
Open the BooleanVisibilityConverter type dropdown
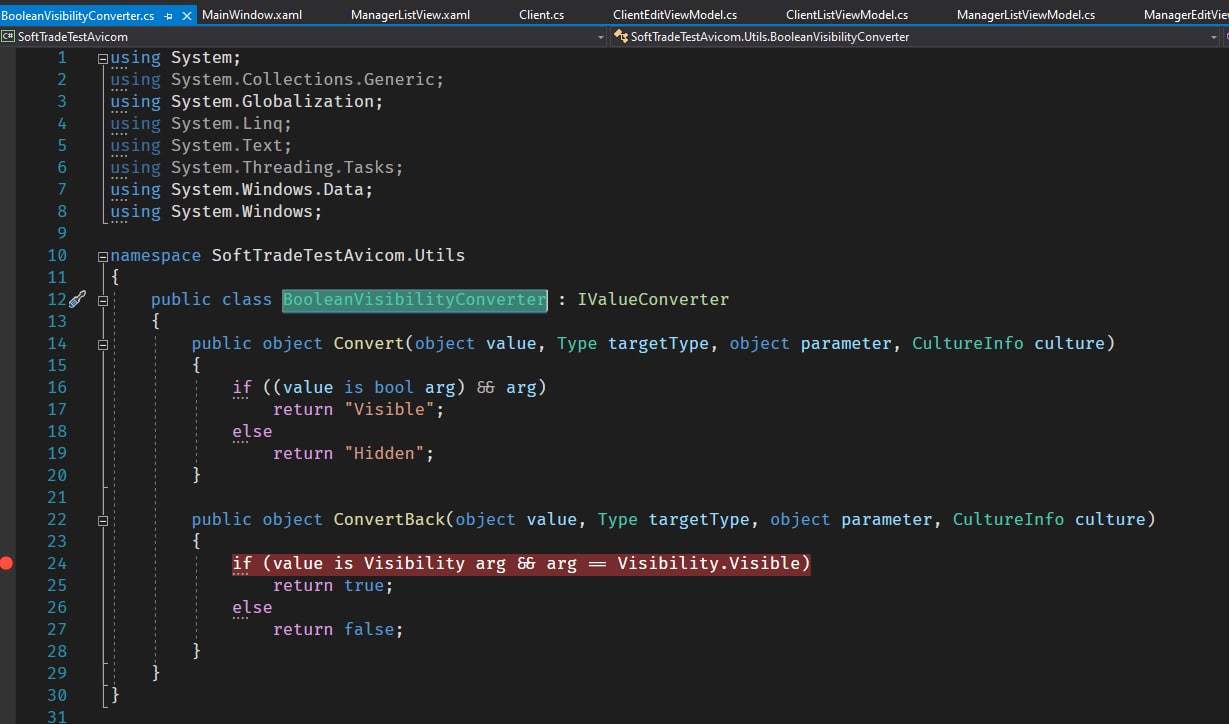[1212, 37]
